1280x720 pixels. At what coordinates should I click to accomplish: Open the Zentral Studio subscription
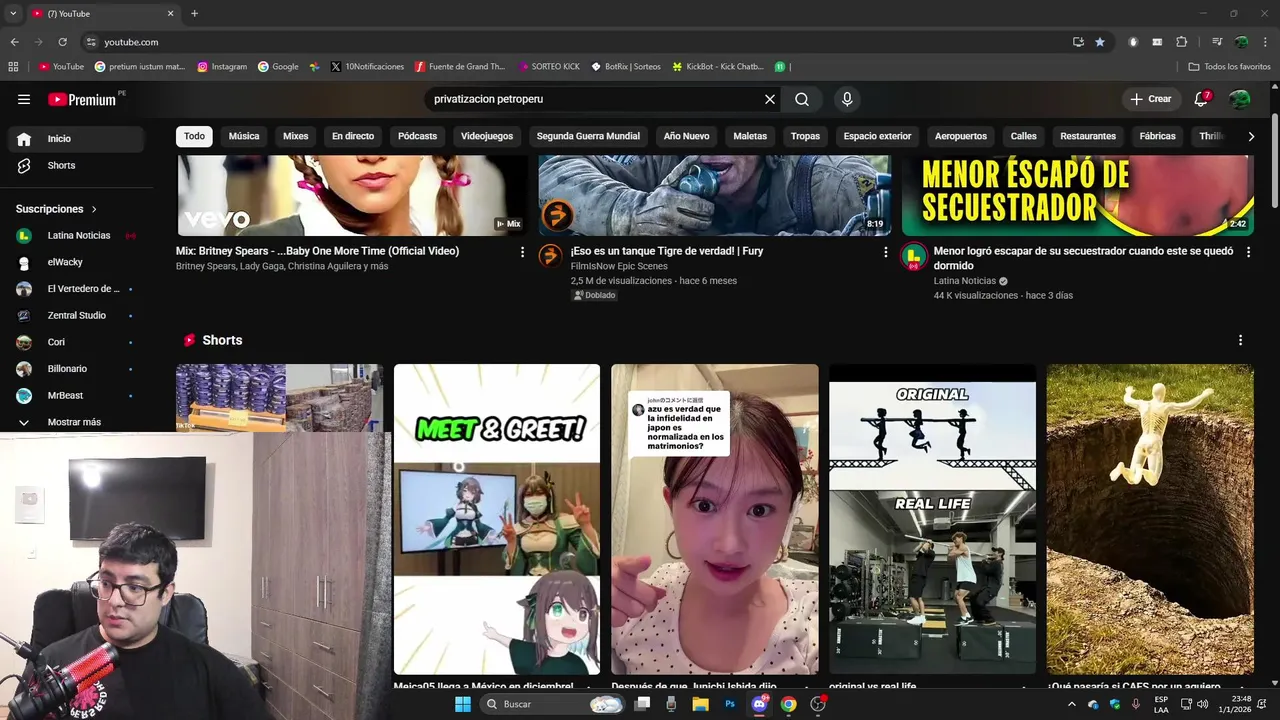pos(76,315)
